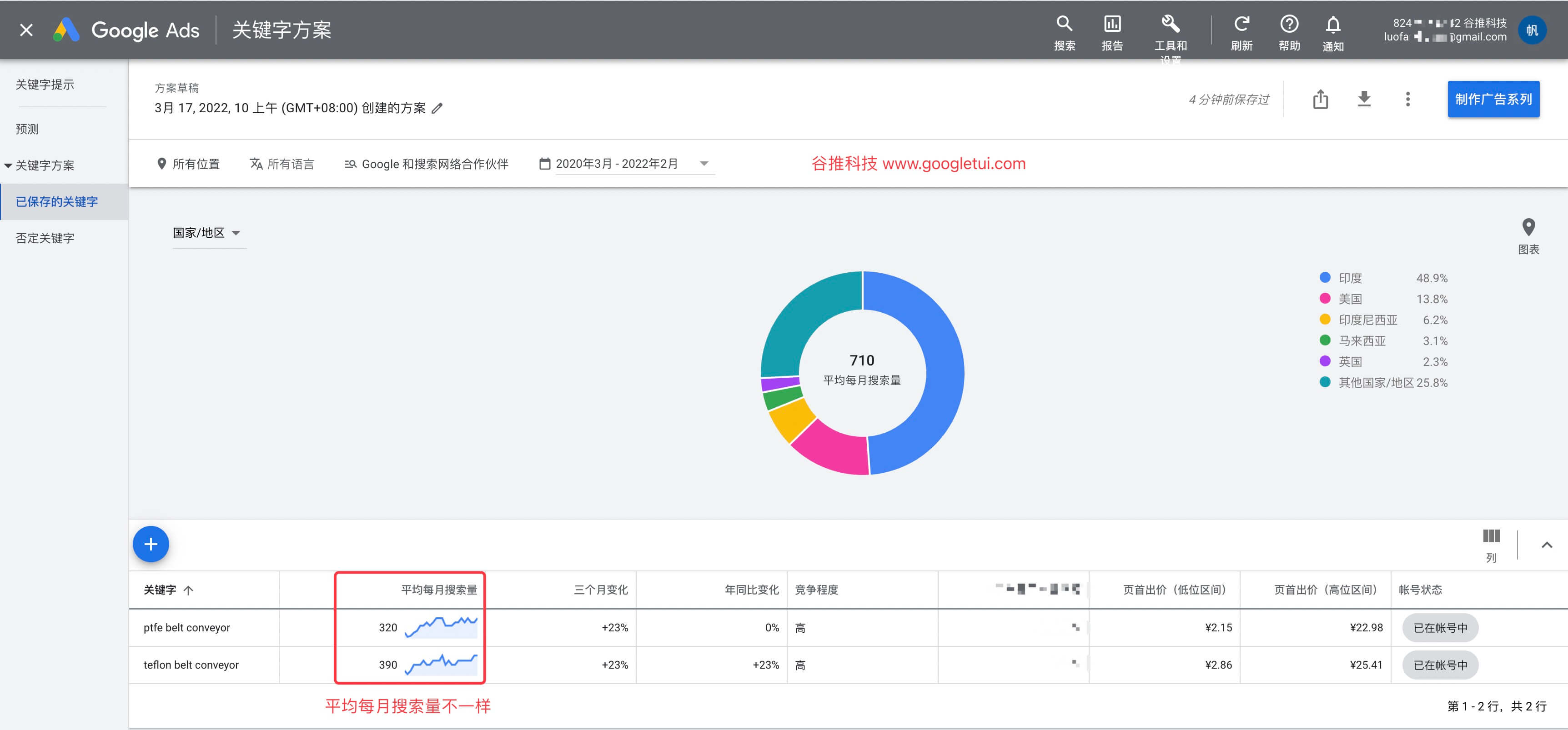Click the 竞争程度 column header

(817, 590)
